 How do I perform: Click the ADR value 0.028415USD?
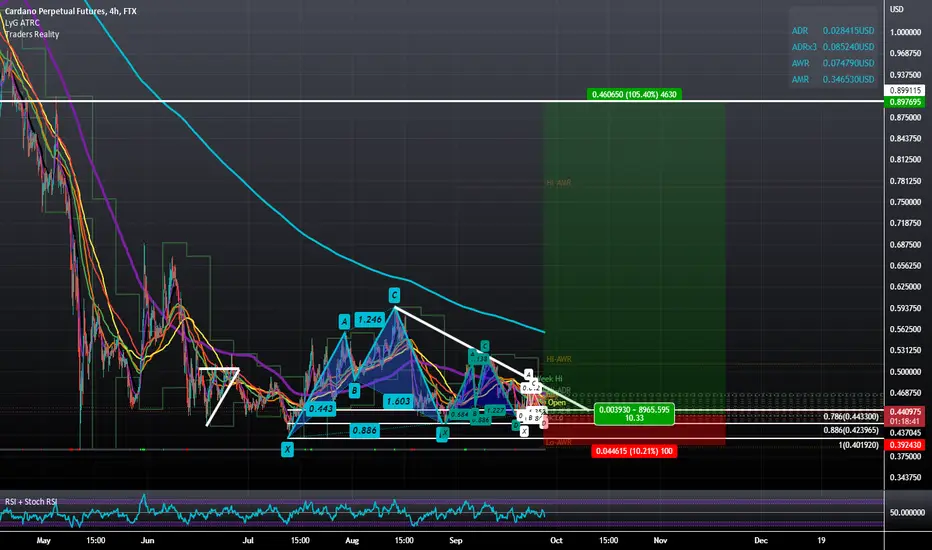[x=848, y=30]
